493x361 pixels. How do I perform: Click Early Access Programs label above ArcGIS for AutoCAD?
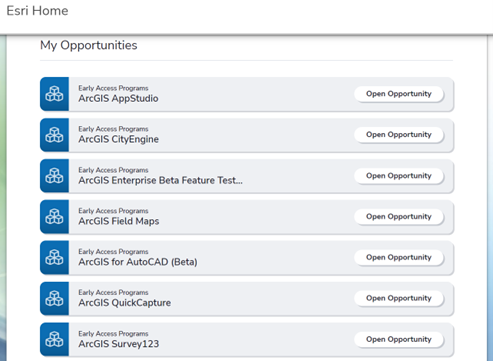pyautogui.click(x=113, y=252)
